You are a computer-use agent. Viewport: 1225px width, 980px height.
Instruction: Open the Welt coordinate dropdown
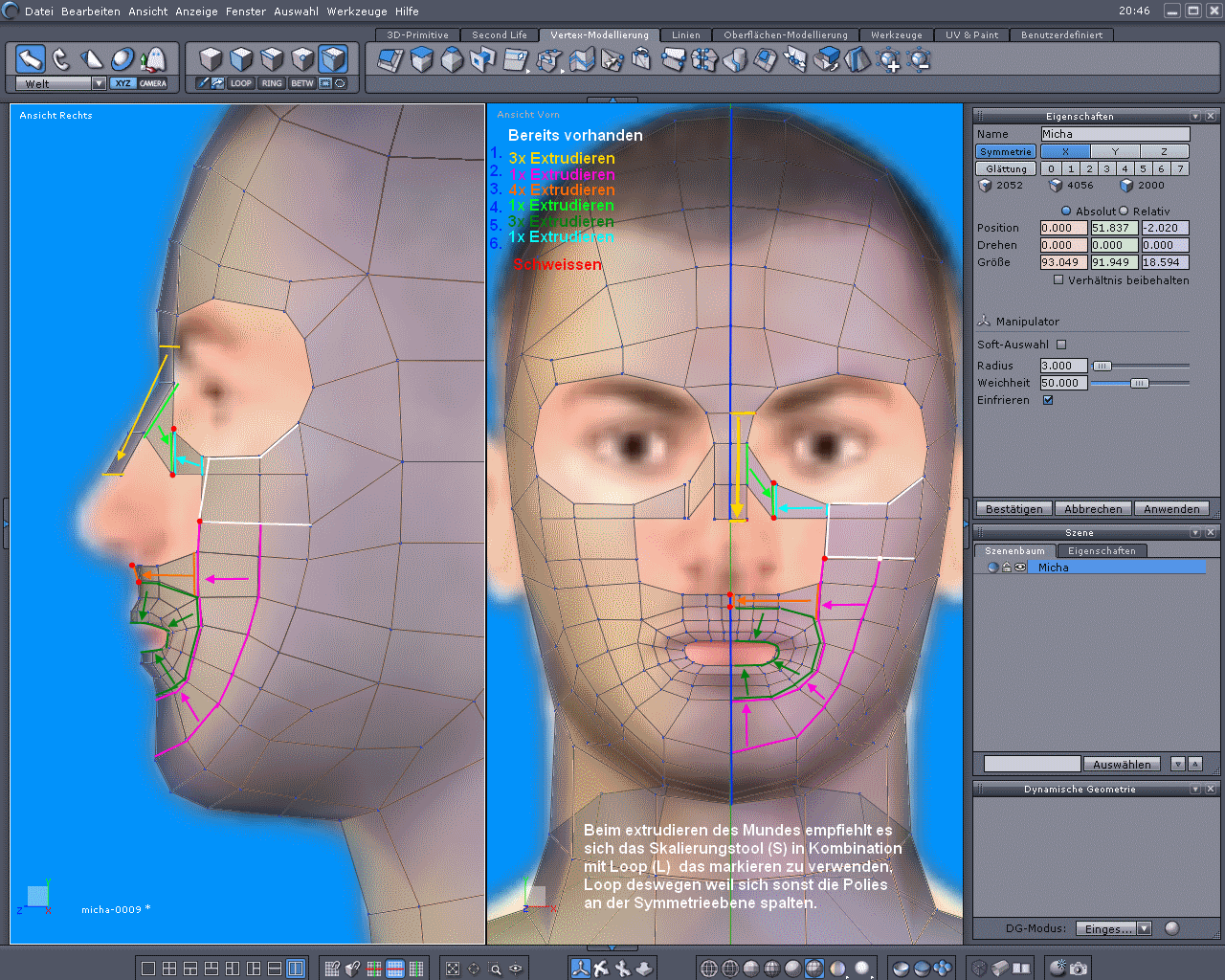(x=99, y=83)
